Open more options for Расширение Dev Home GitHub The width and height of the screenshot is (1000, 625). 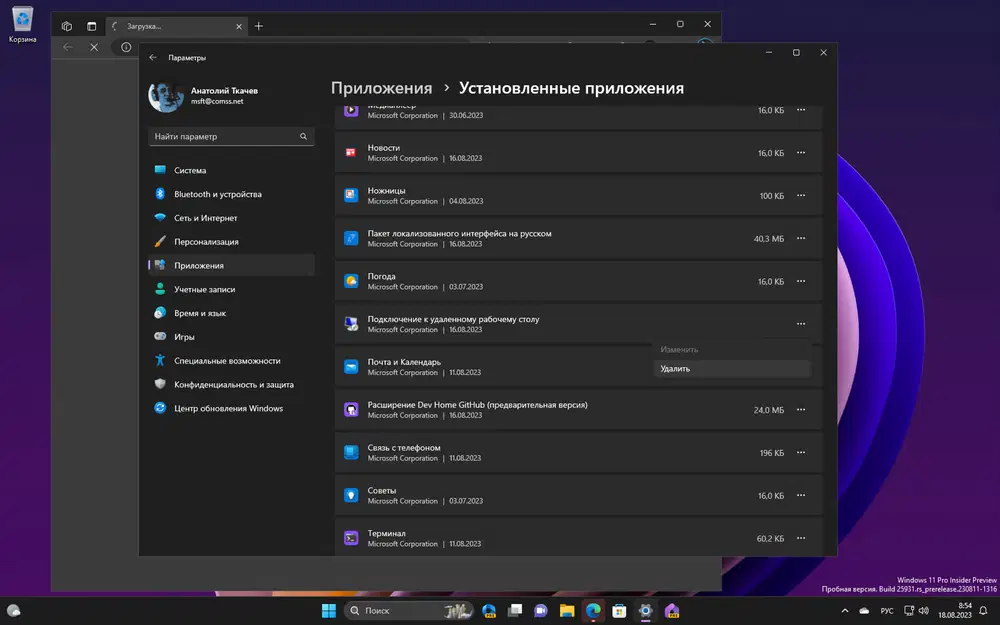800,409
